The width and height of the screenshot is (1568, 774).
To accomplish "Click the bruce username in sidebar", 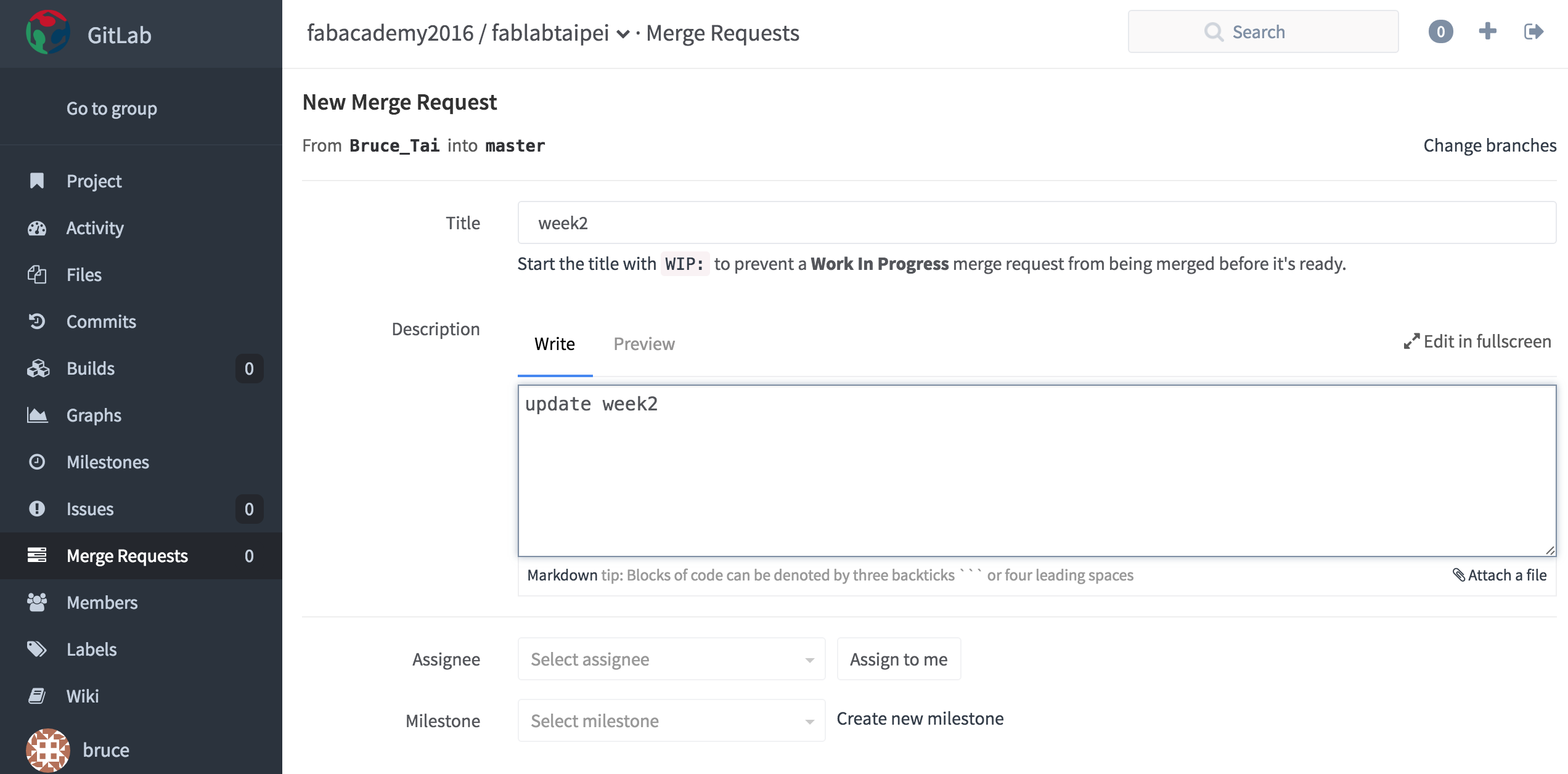I will [x=106, y=750].
